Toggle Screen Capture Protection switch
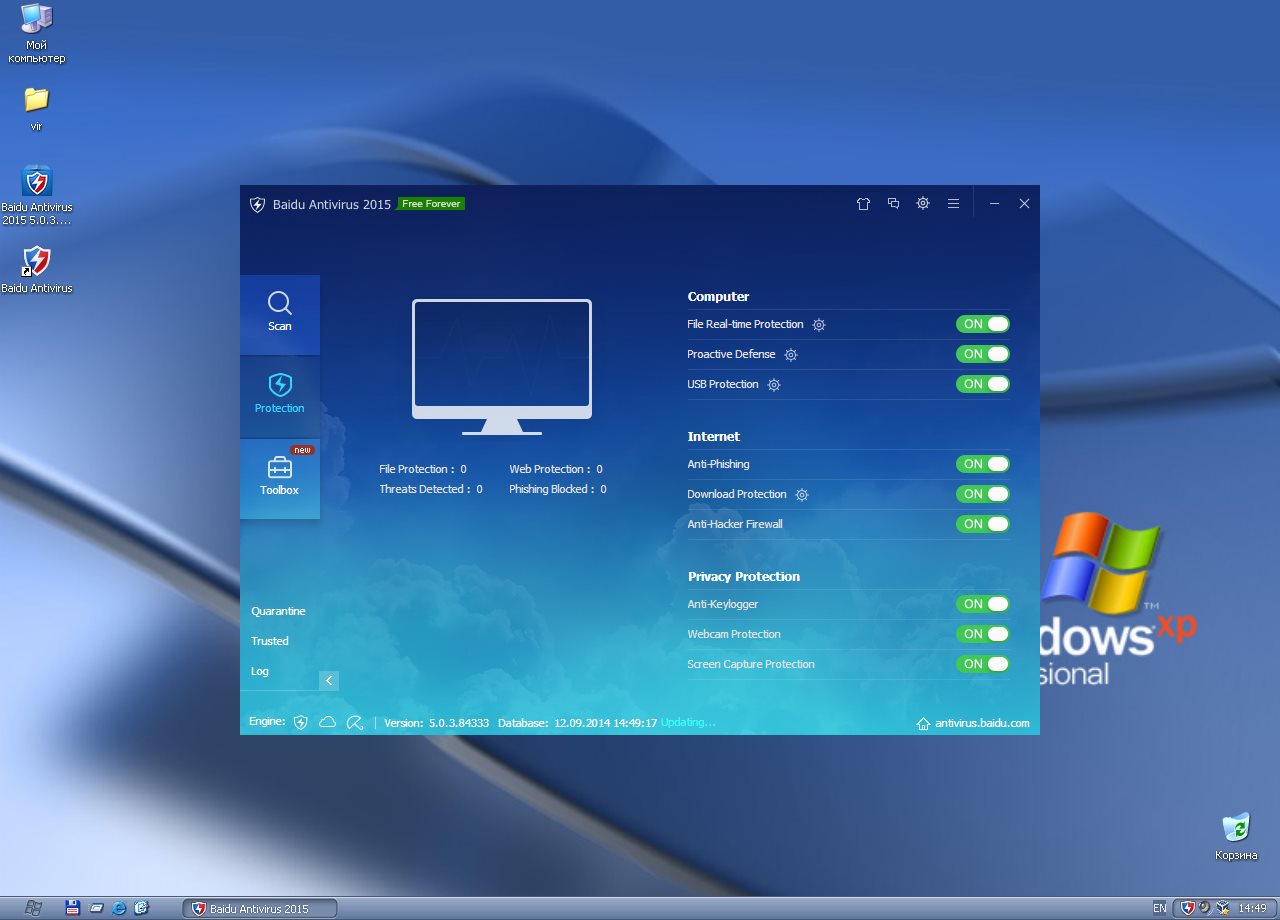Image resolution: width=1280 pixels, height=920 pixels. click(x=983, y=664)
